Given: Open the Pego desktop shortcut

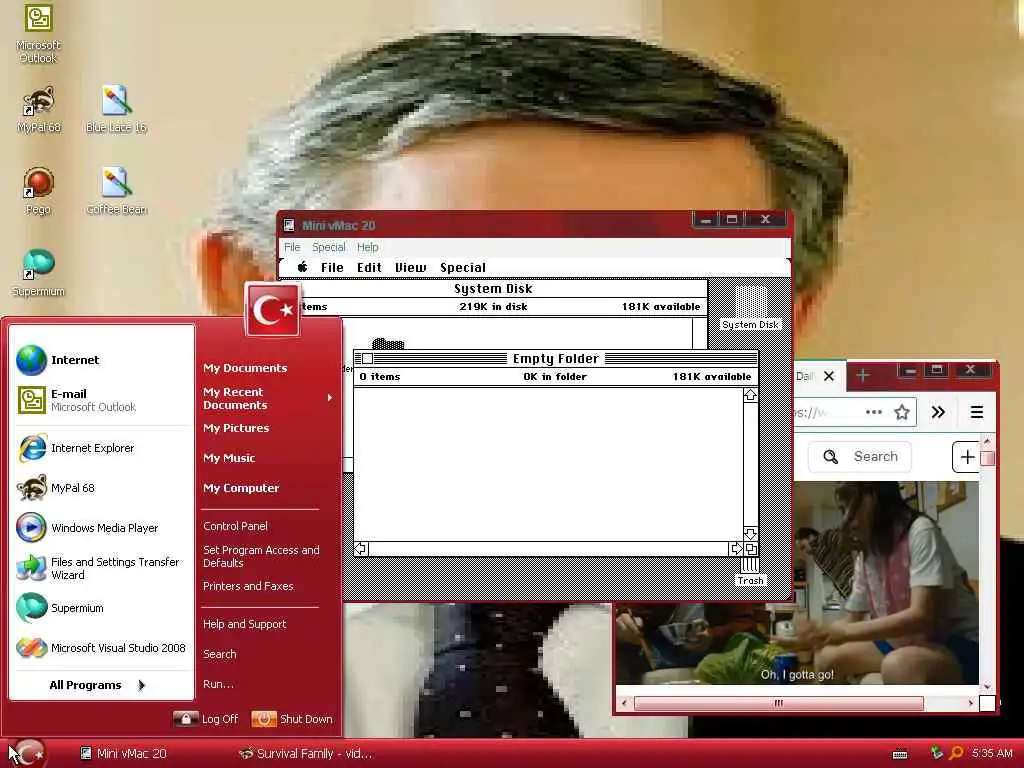Looking at the screenshot, I should [x=38, y=191].
